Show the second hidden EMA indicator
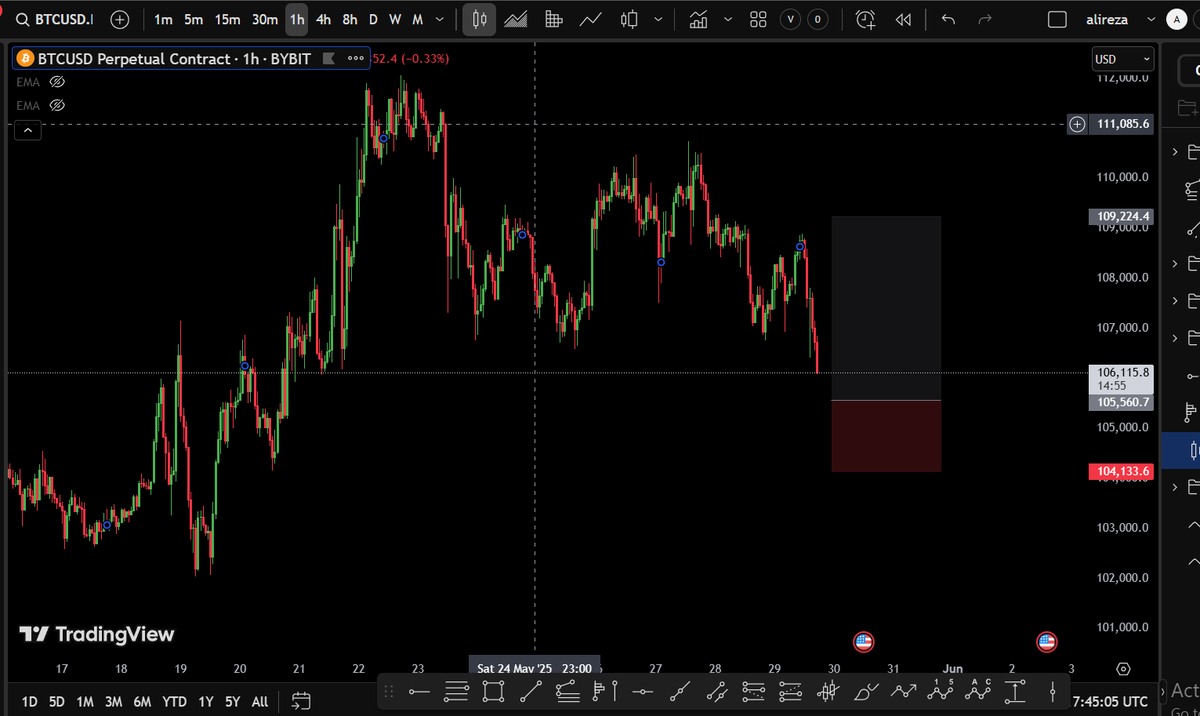 pos(57,105)
